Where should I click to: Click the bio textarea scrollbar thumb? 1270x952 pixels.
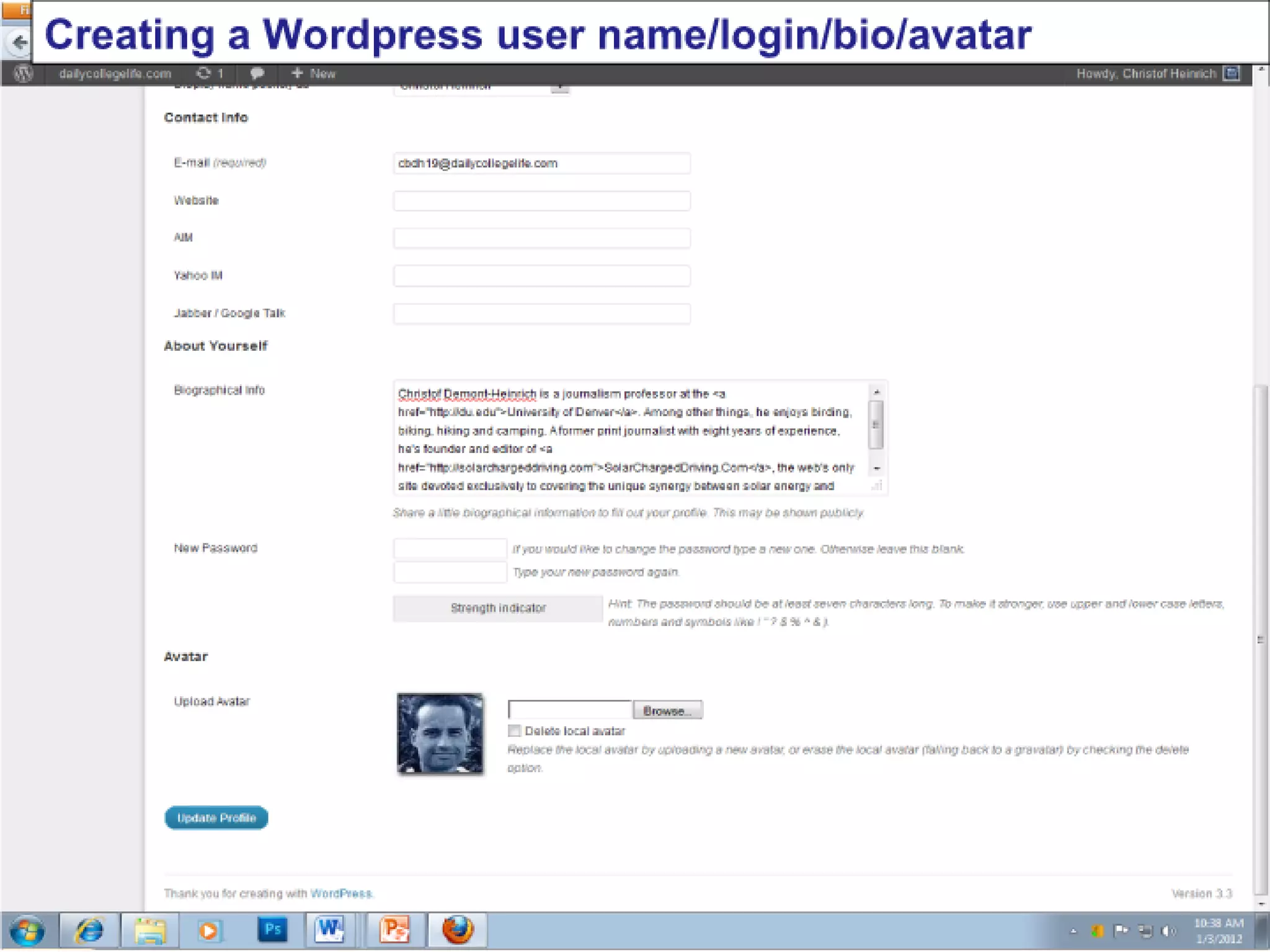(876, 425)
